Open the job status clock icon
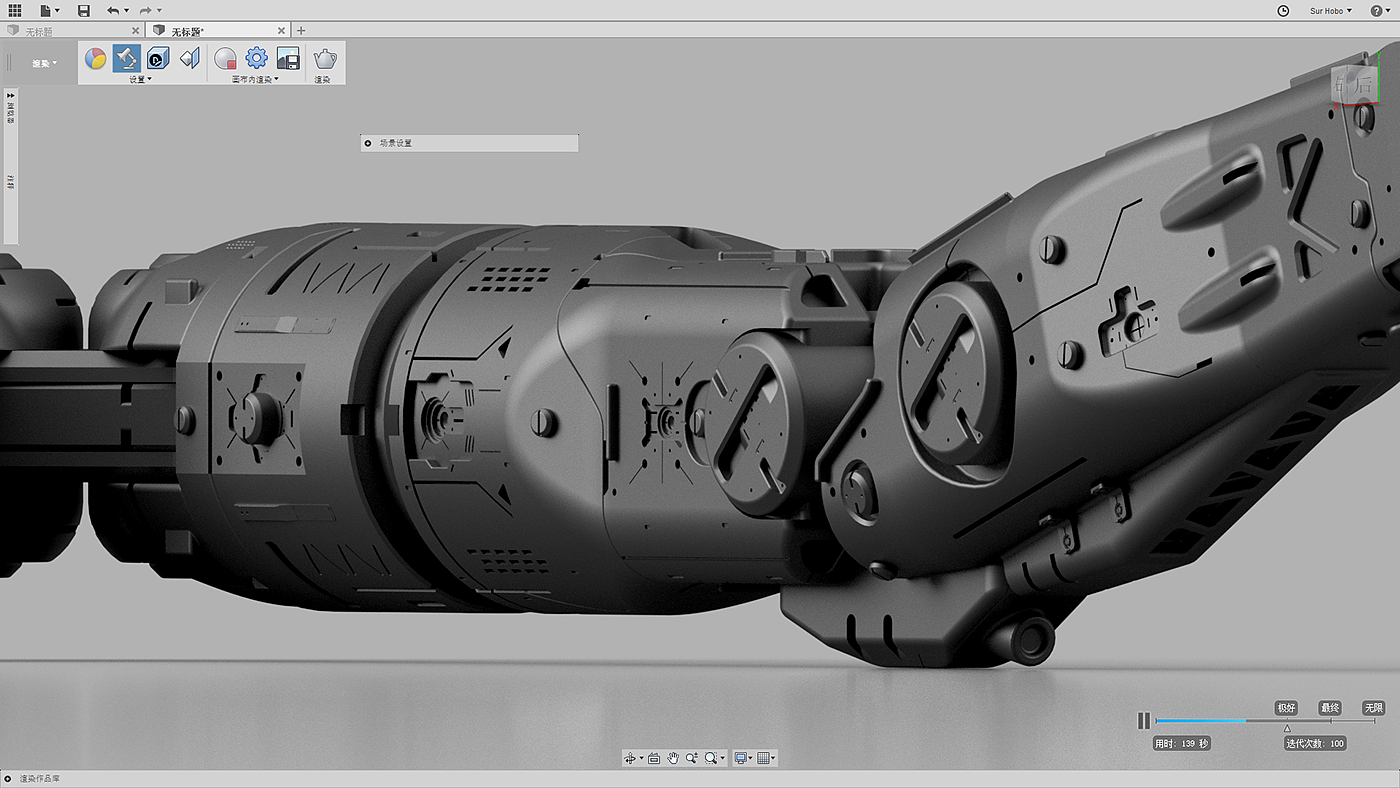Screen dimensions: 1400x788 1284,10
